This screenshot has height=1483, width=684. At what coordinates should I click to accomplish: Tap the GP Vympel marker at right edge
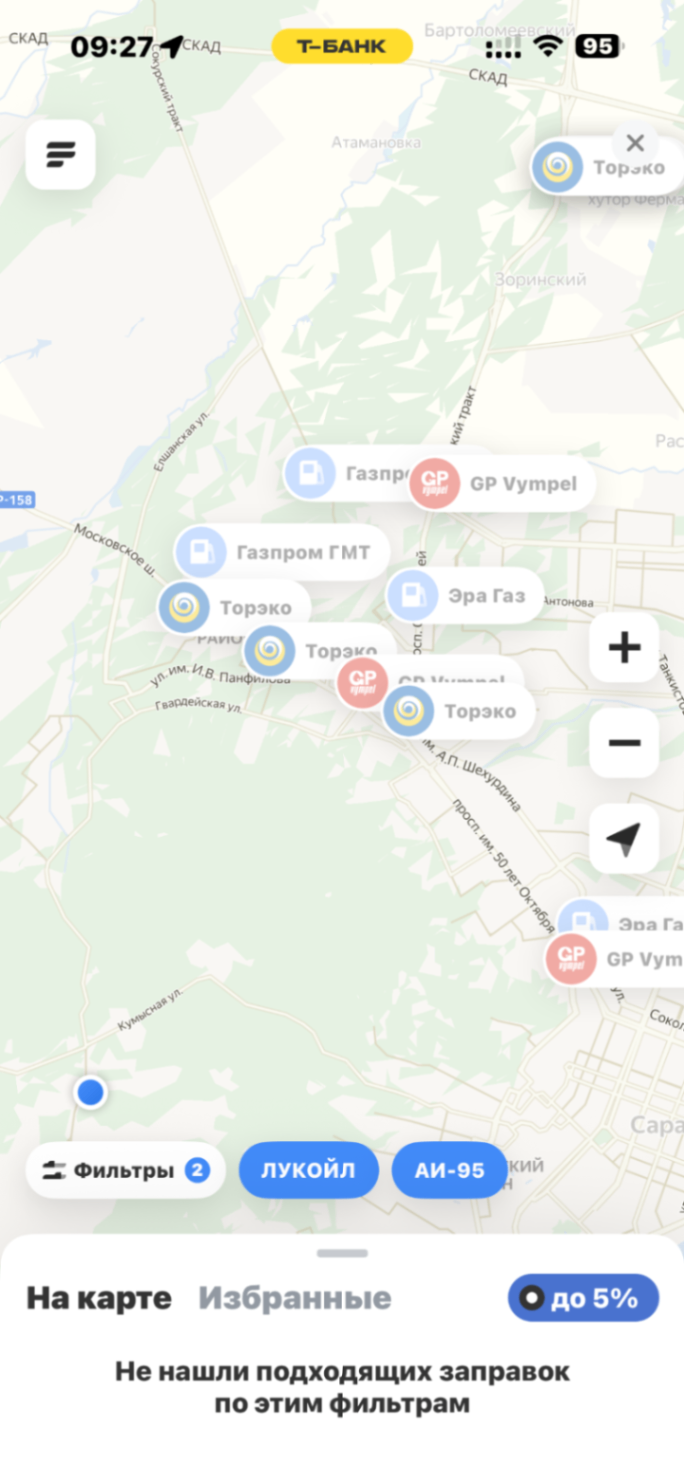tap(614, 959)
